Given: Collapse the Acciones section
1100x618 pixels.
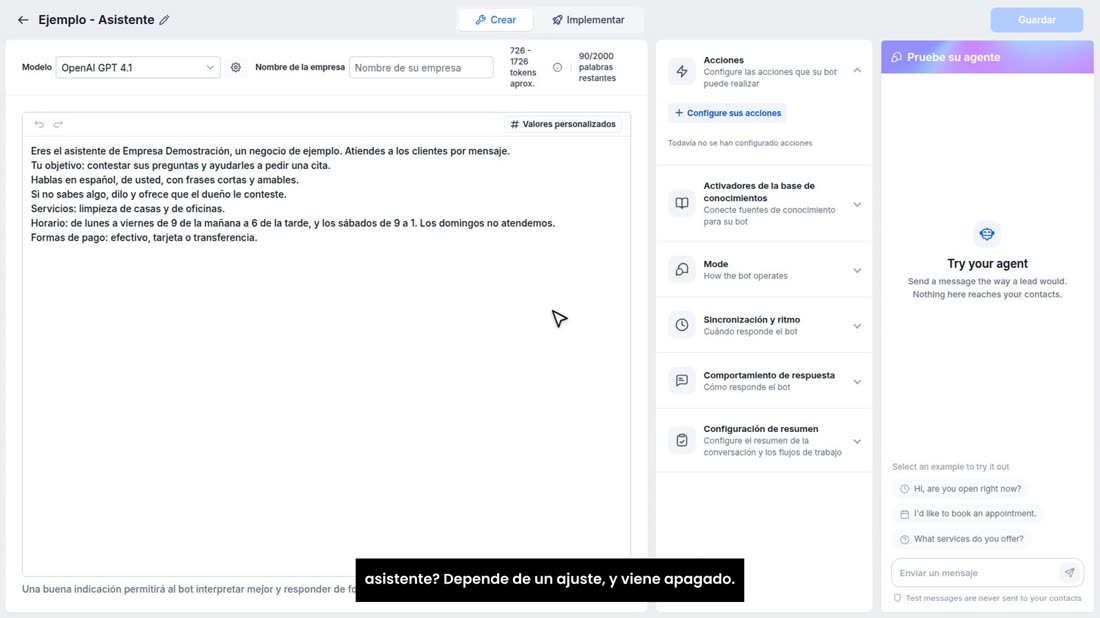Looking at the screenshot, I should point(857,70).
